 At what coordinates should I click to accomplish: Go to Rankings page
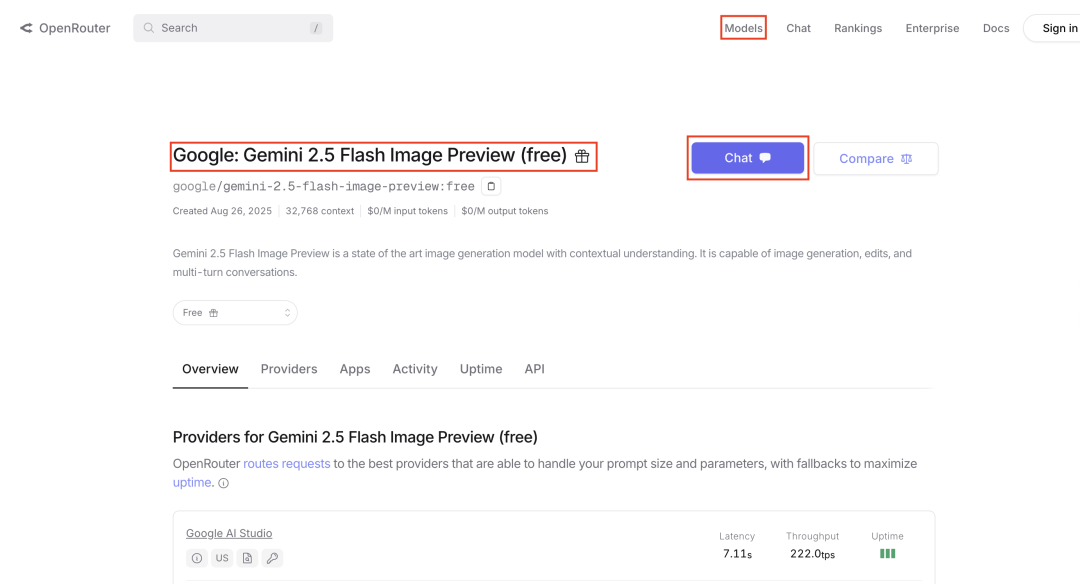(x=858, y=28)
